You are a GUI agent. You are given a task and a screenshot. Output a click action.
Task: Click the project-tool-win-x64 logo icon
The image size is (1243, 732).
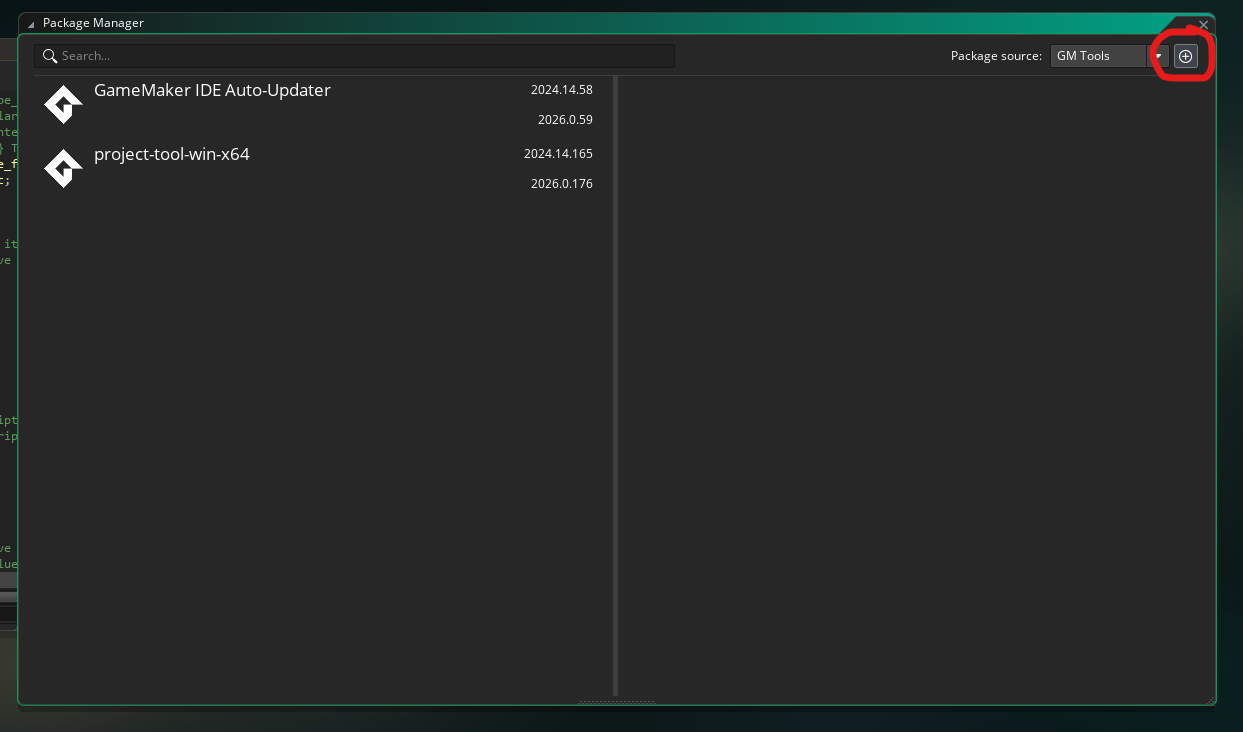click(x=63, y=168)
